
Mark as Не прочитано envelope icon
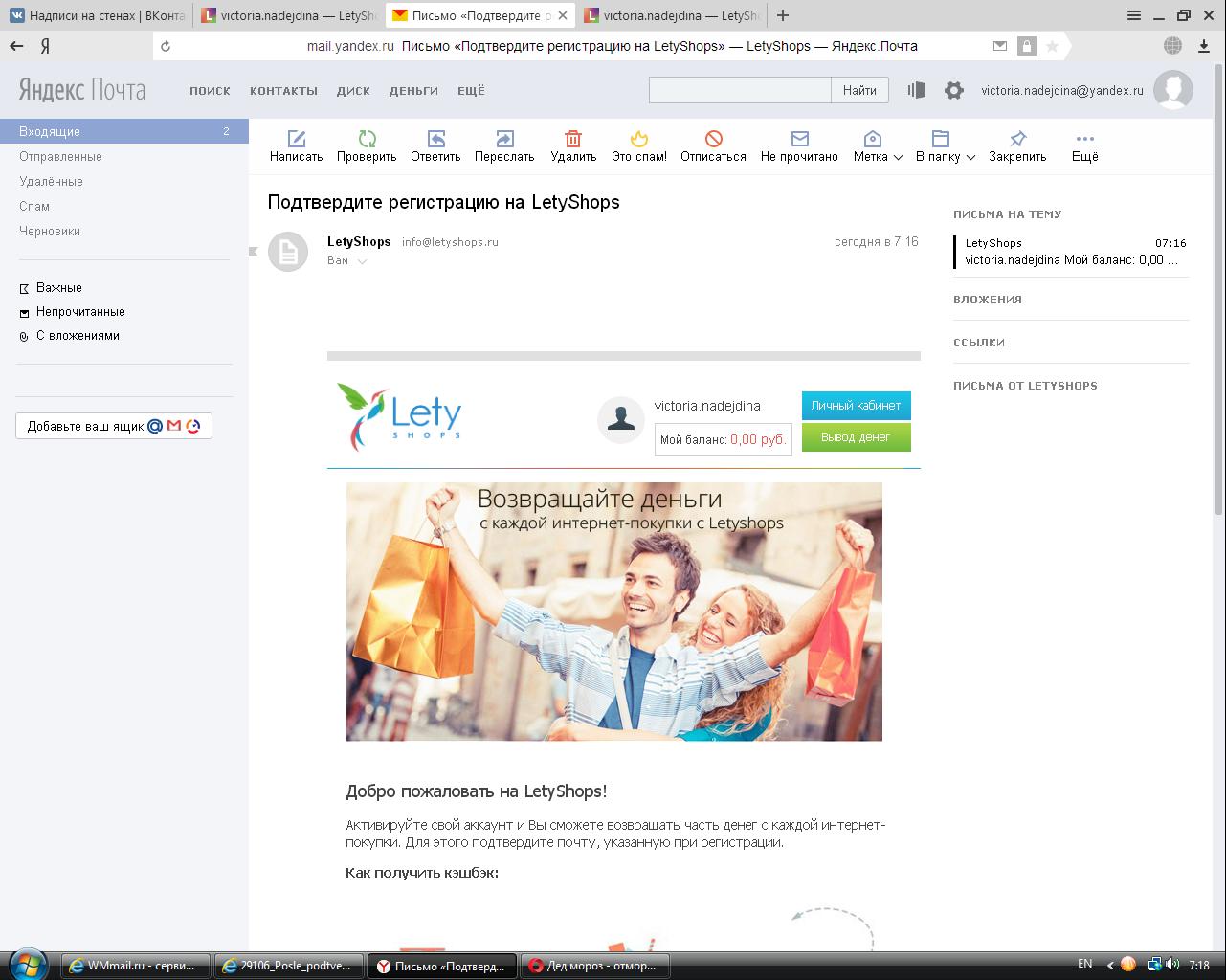(799, 139)
